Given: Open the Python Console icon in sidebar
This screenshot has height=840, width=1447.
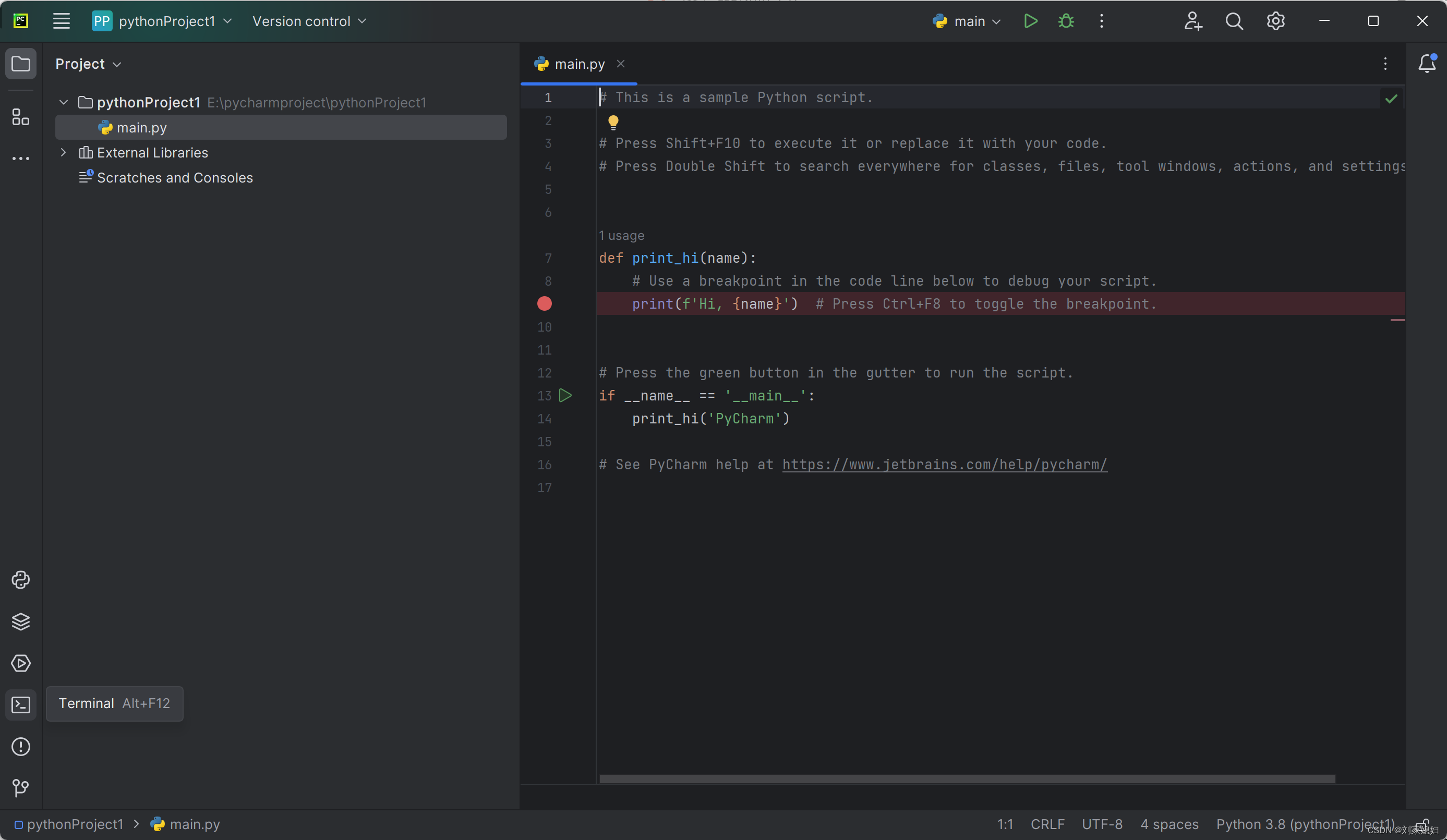Looking at the screenshot, I should pos(21,580).
